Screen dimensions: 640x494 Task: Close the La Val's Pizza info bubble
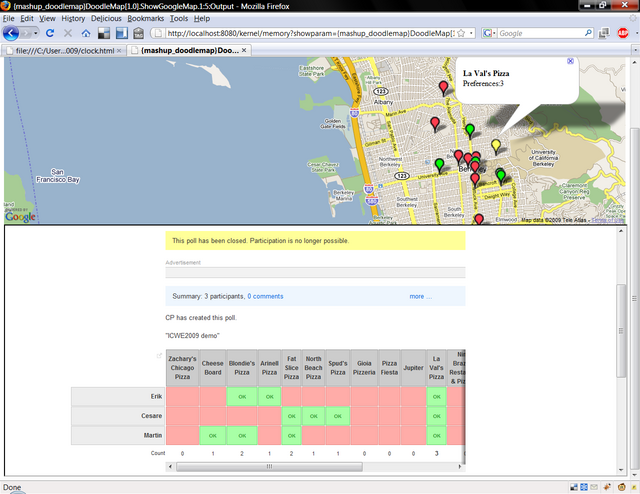point(570,61)
